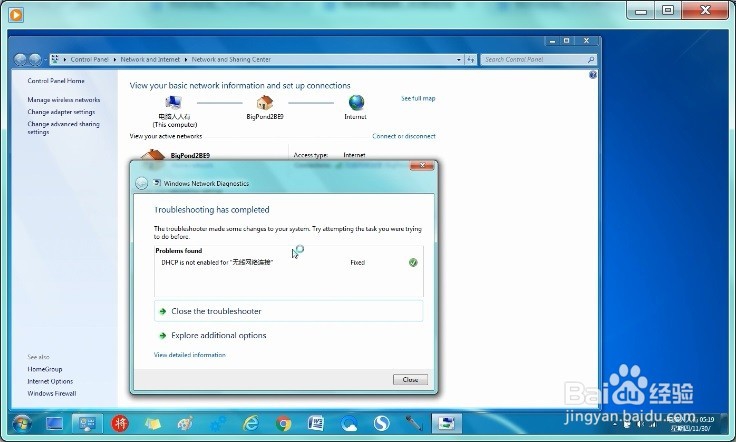The width and height of the screenshot is (736, 442).
Task: Open Change advanced sharing settings
Action: pos(63,128)
